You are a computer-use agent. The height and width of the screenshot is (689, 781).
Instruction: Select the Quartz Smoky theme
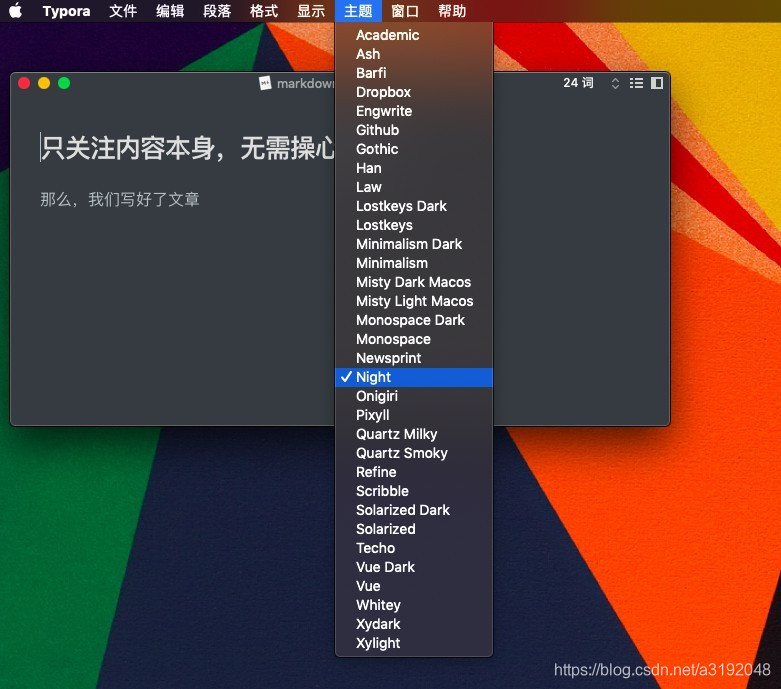414,453
